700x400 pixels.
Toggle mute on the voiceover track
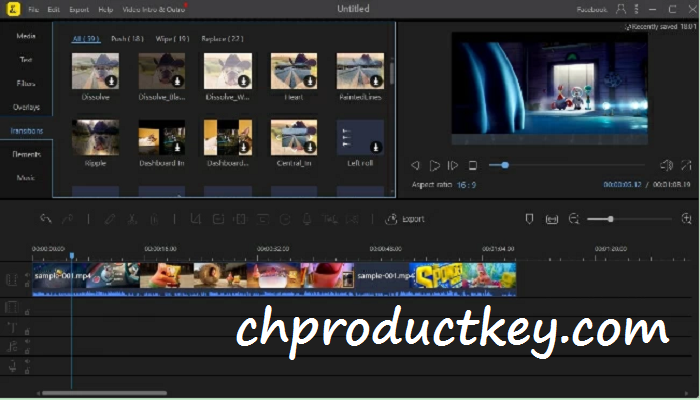pyautogui.click(x=27, y=361)
